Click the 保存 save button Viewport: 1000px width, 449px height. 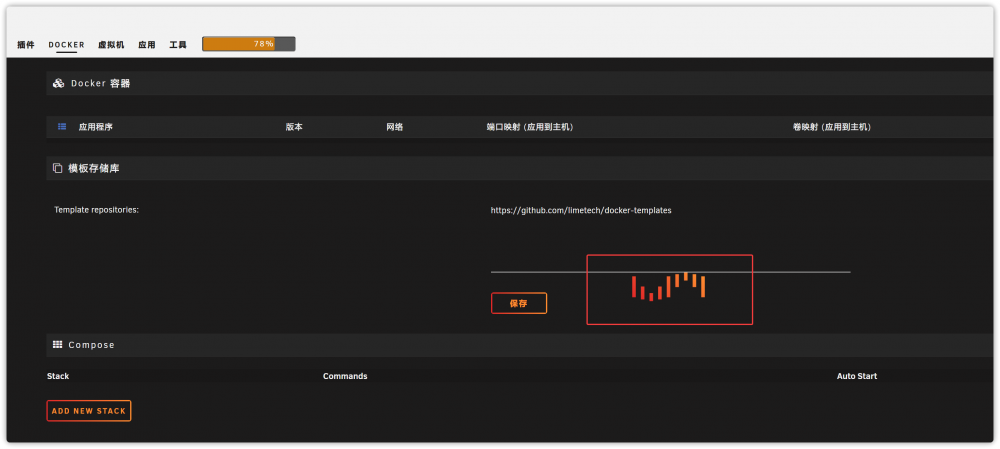[x=518, y=303]
